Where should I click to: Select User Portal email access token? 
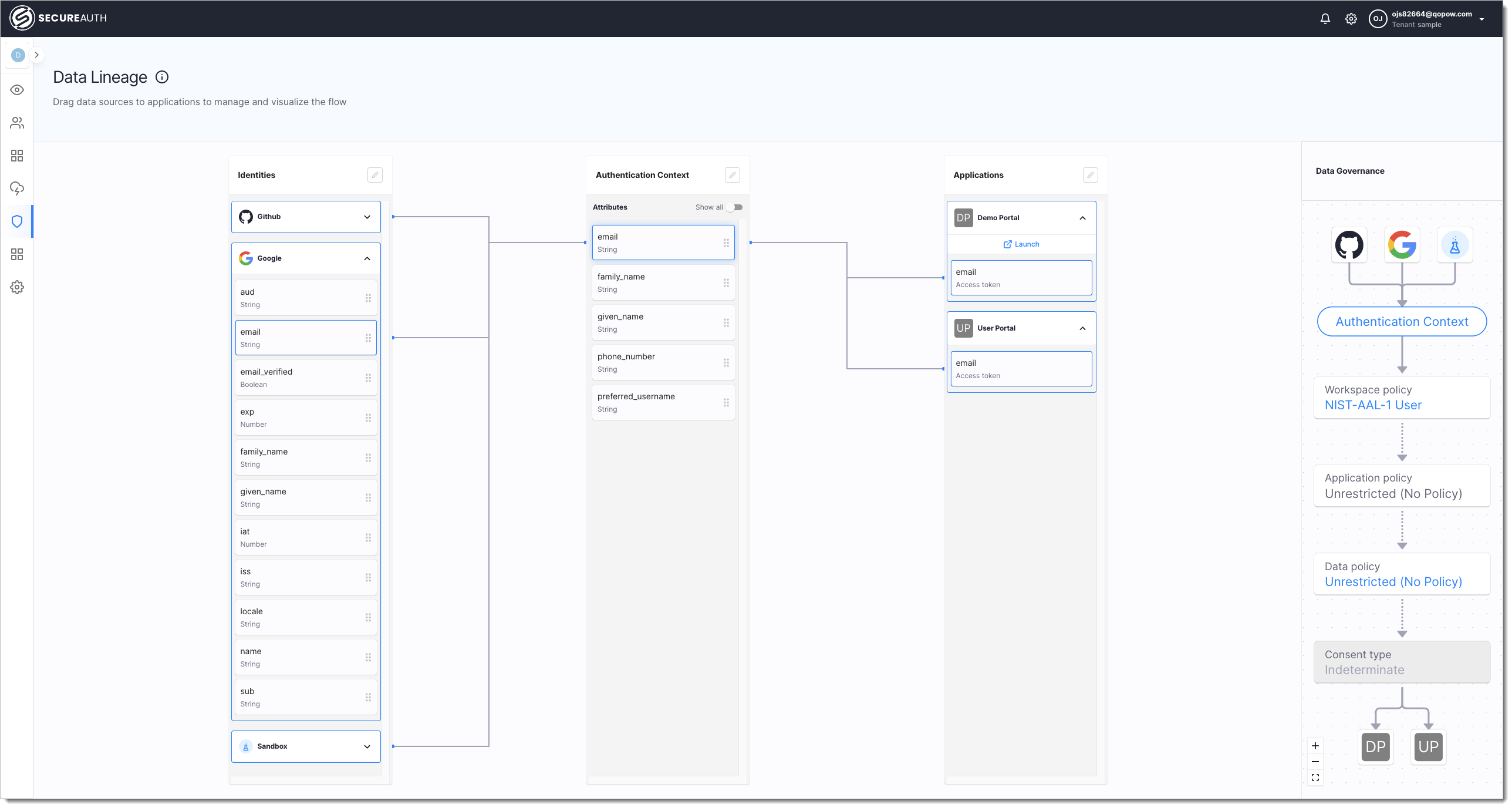pyautogui.click(x=1021, y=369)
